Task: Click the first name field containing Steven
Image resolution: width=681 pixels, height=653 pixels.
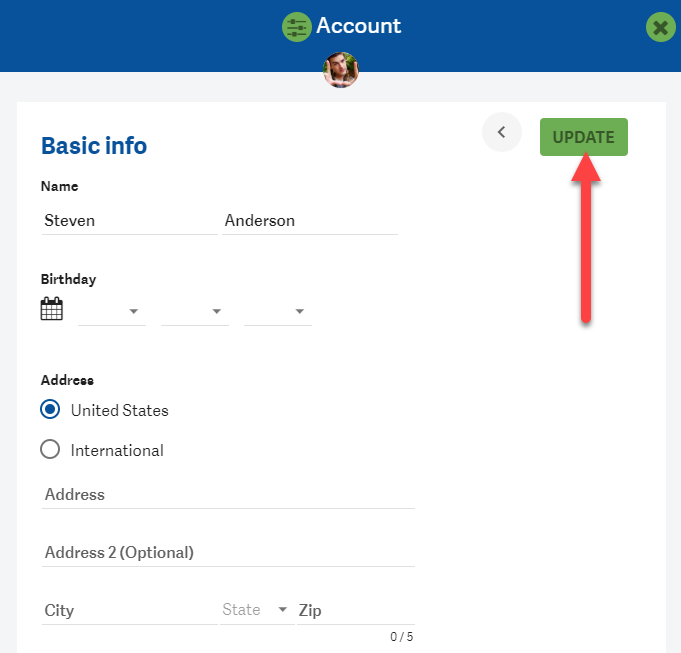Action: pyautogui.click(x=130, y=221)
